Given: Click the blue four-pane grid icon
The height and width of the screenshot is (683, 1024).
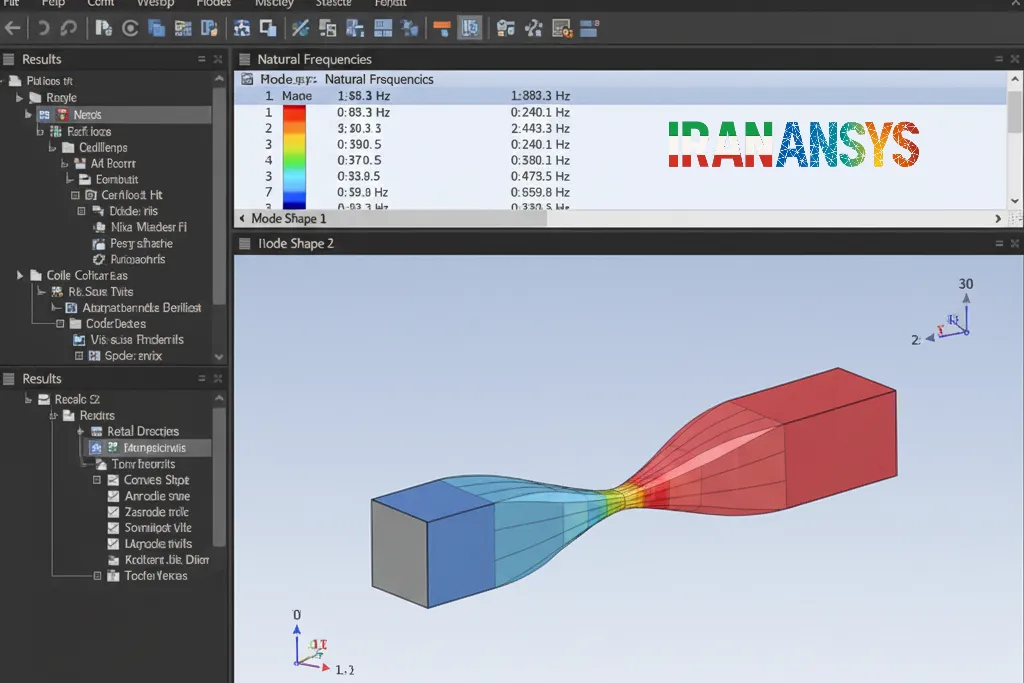Looking at the screenshot, I should (383, 28).
